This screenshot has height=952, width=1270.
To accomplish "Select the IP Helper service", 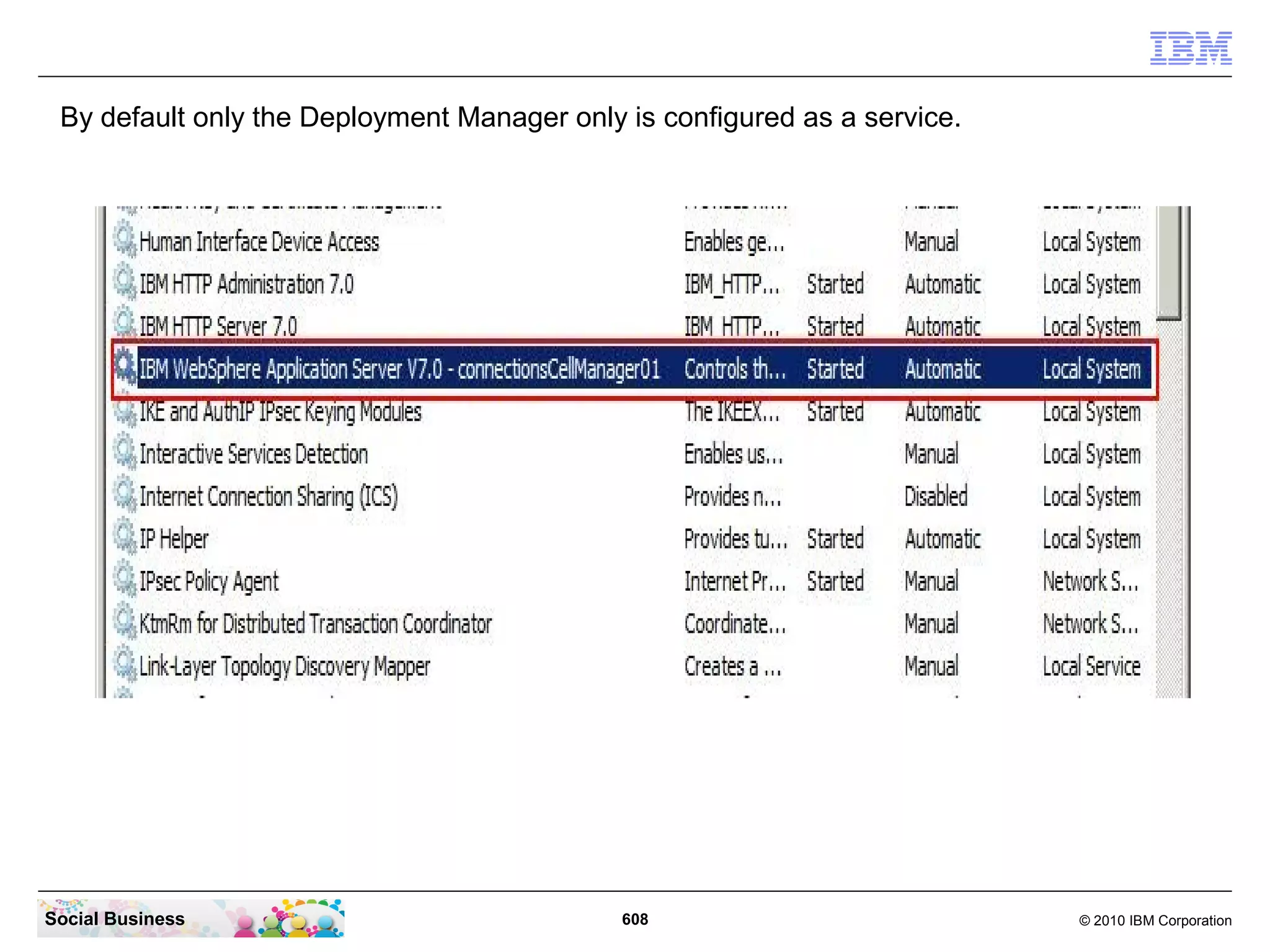I will click(x=174, y=539).
